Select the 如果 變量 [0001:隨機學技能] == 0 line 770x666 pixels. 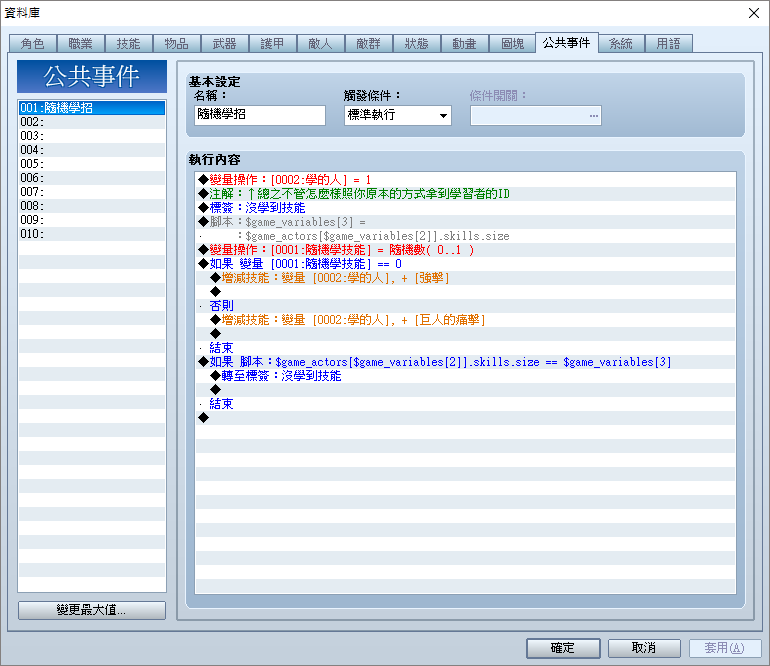coord(466,264)
